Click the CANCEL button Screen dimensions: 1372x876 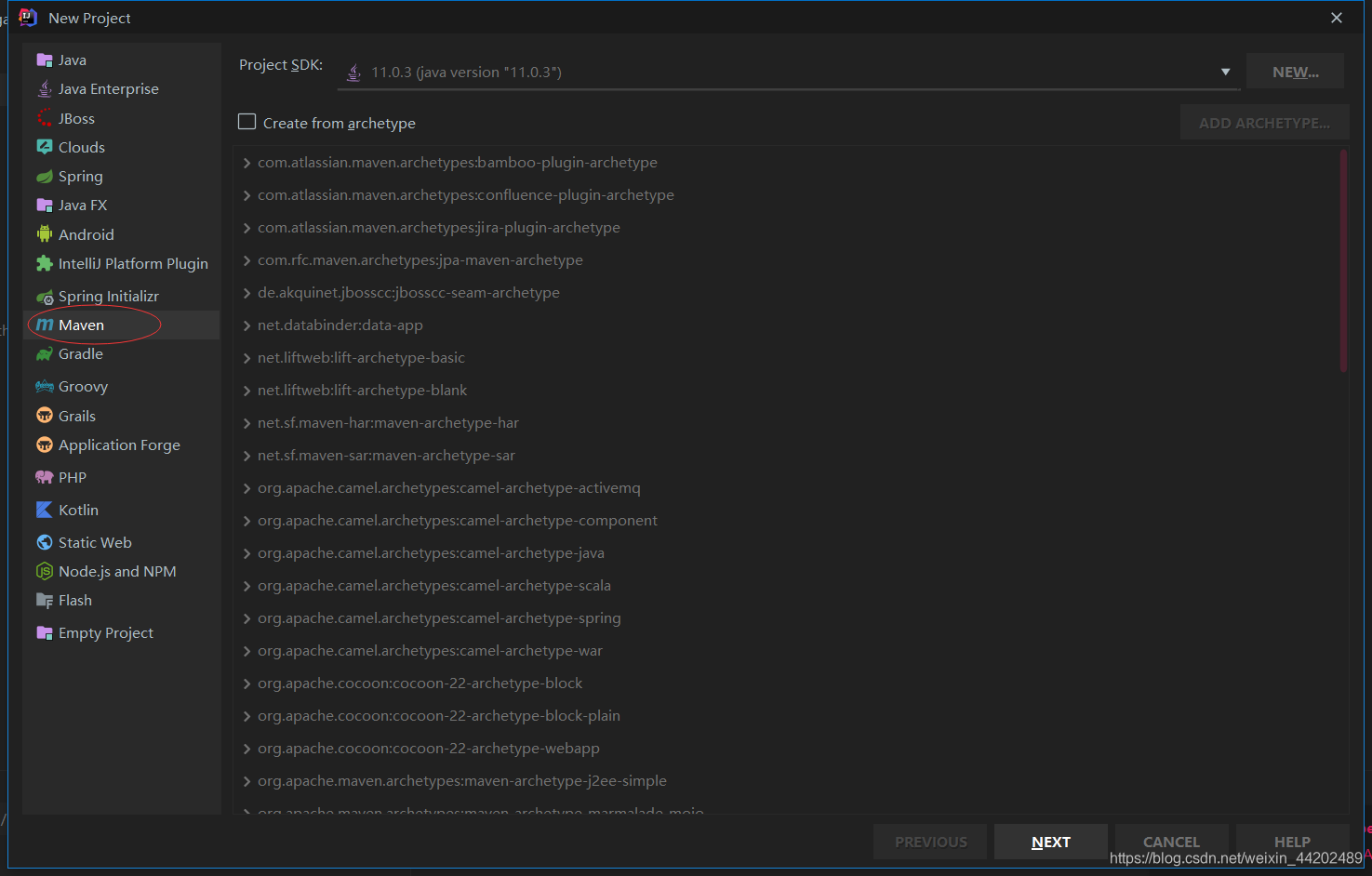pos(1171,842)
